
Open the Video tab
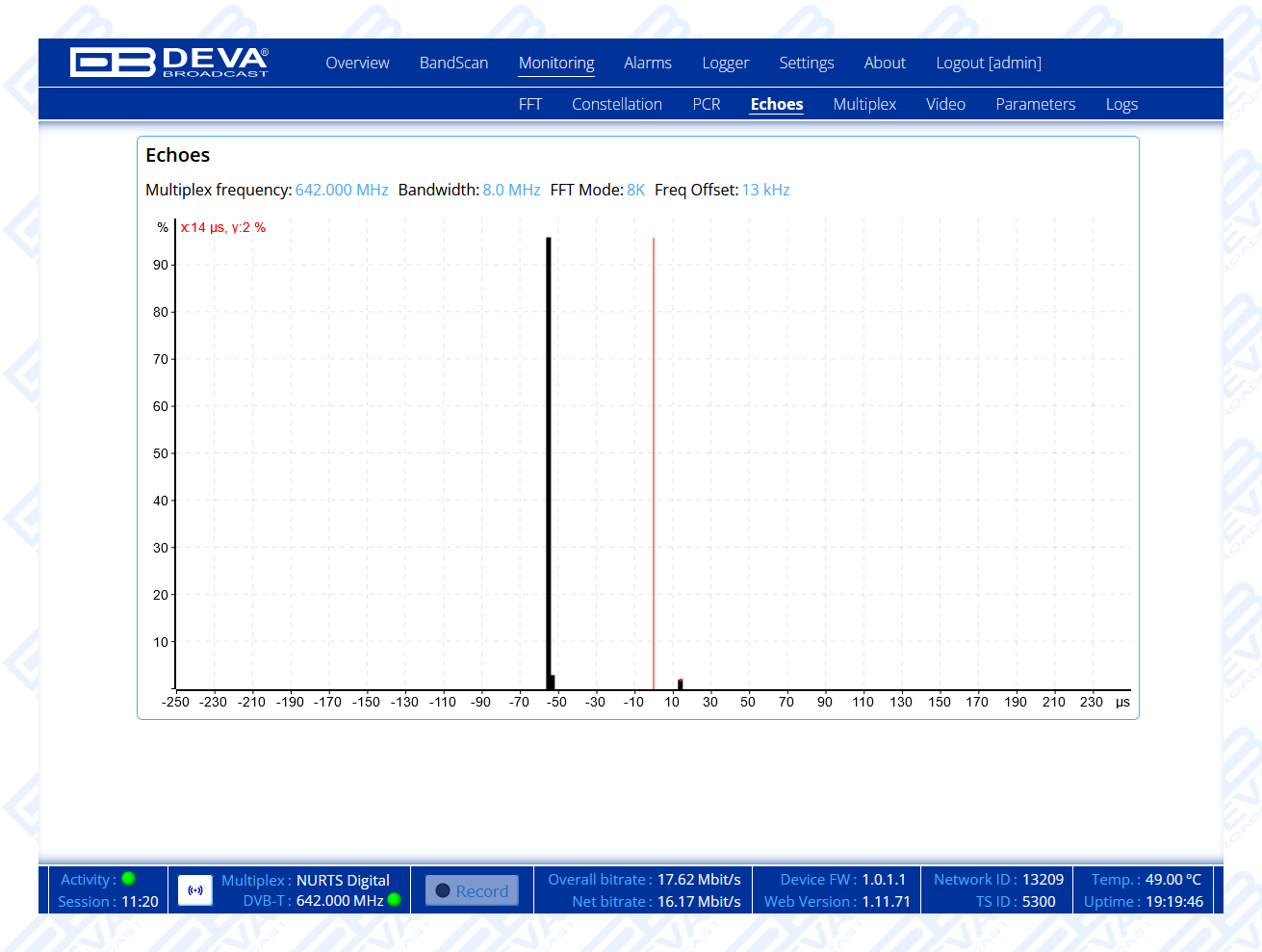tap(945, 104)
